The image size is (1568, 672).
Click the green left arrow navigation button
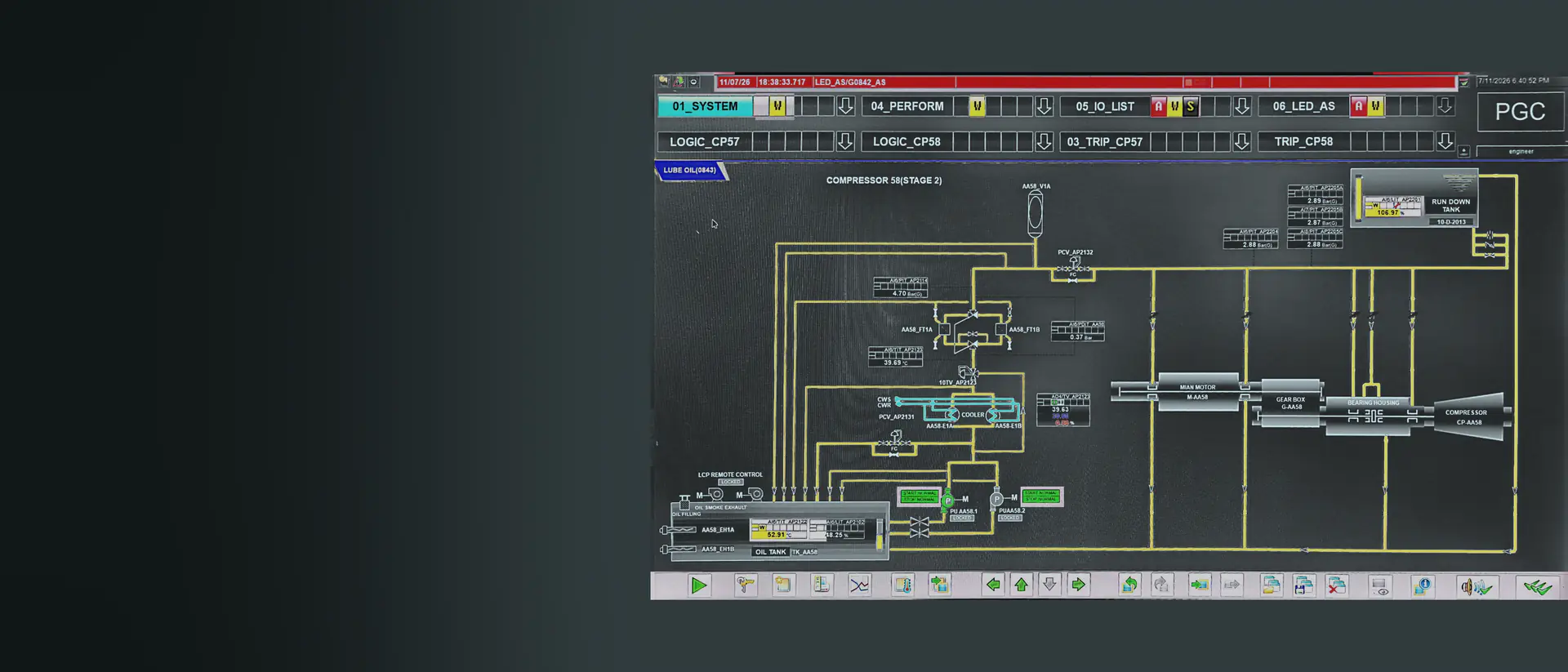pyautogui.click(x=993, y=585)
